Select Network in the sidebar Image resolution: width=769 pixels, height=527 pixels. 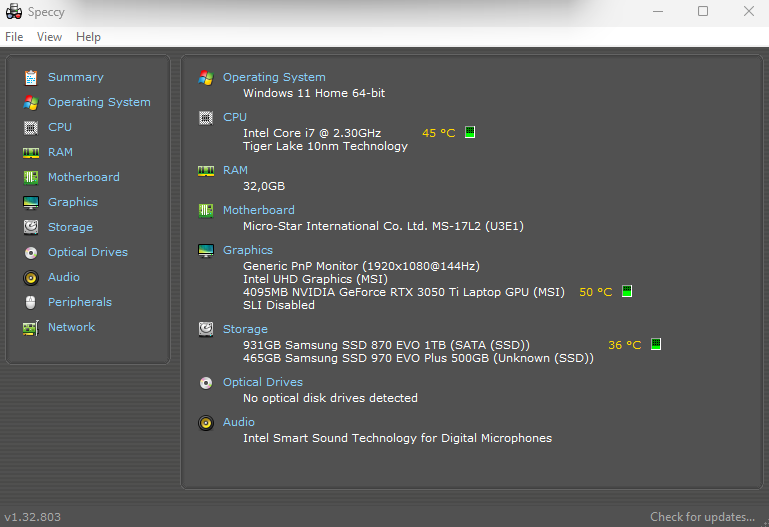click(71, 327)
